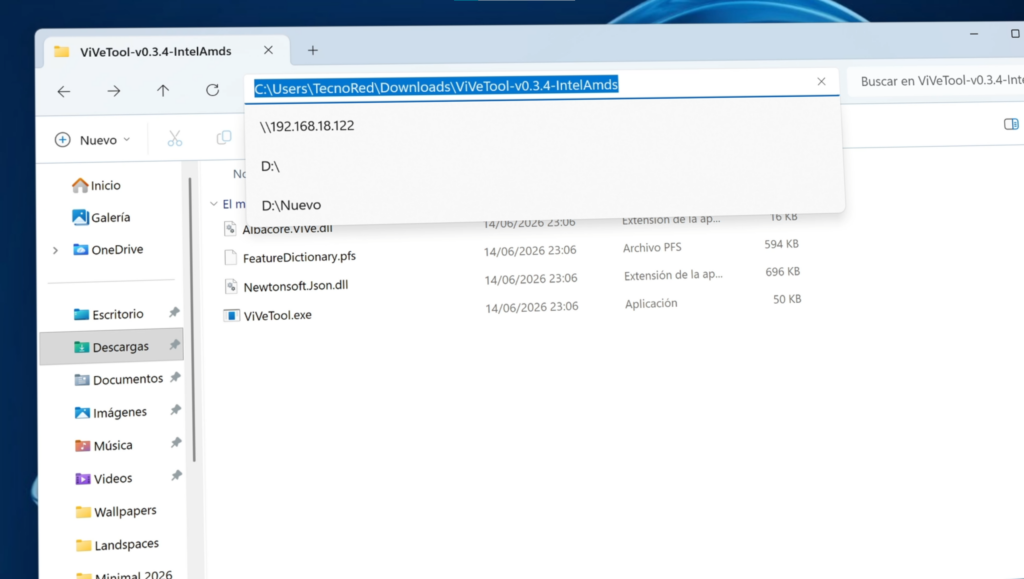Screen dimensions: 1024x579
Task: Select the ViVeTool.exe file
Action: point(278,315)
